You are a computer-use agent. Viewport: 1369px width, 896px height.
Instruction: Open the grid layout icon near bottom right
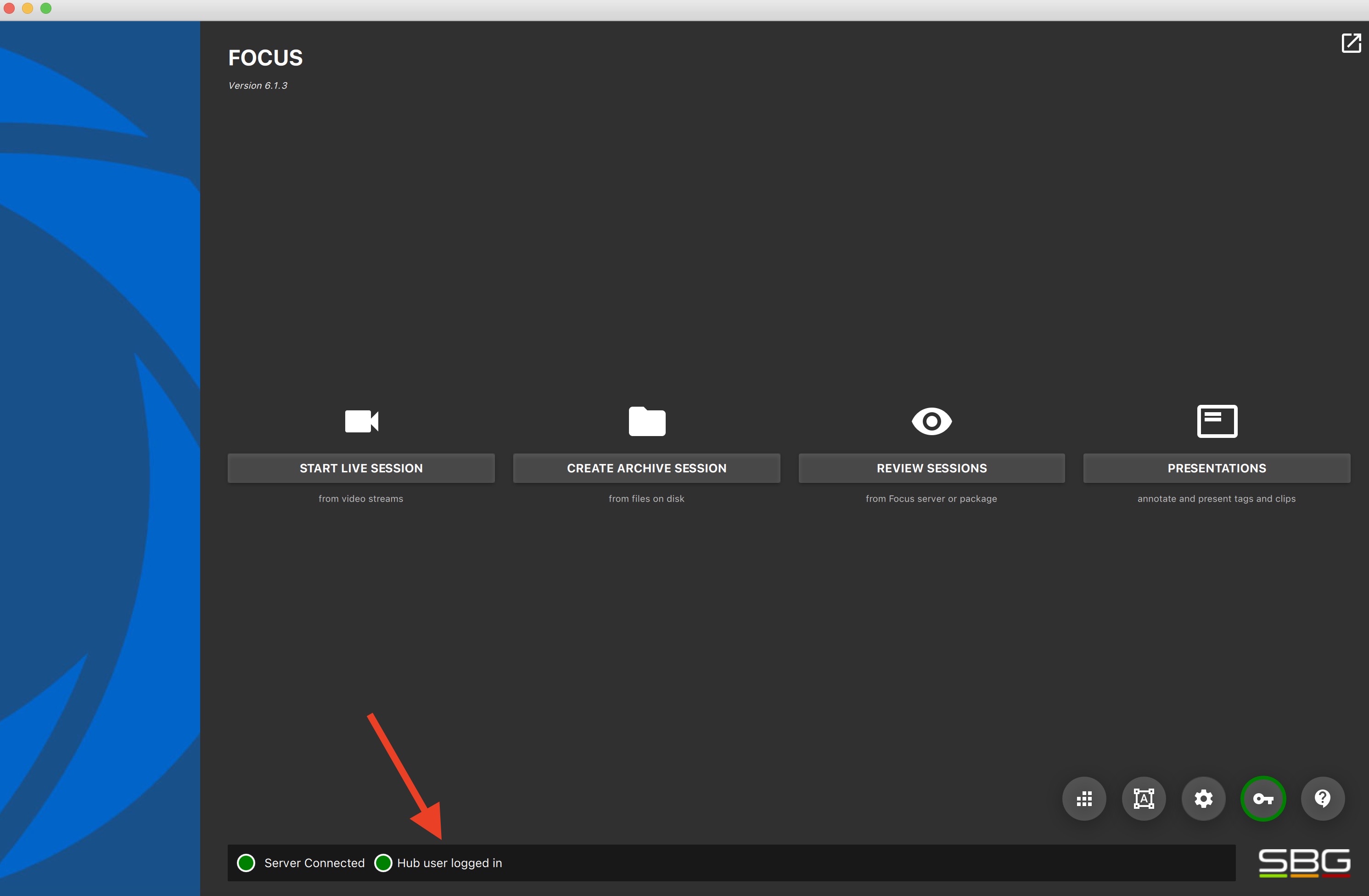tap(1085, 798)
